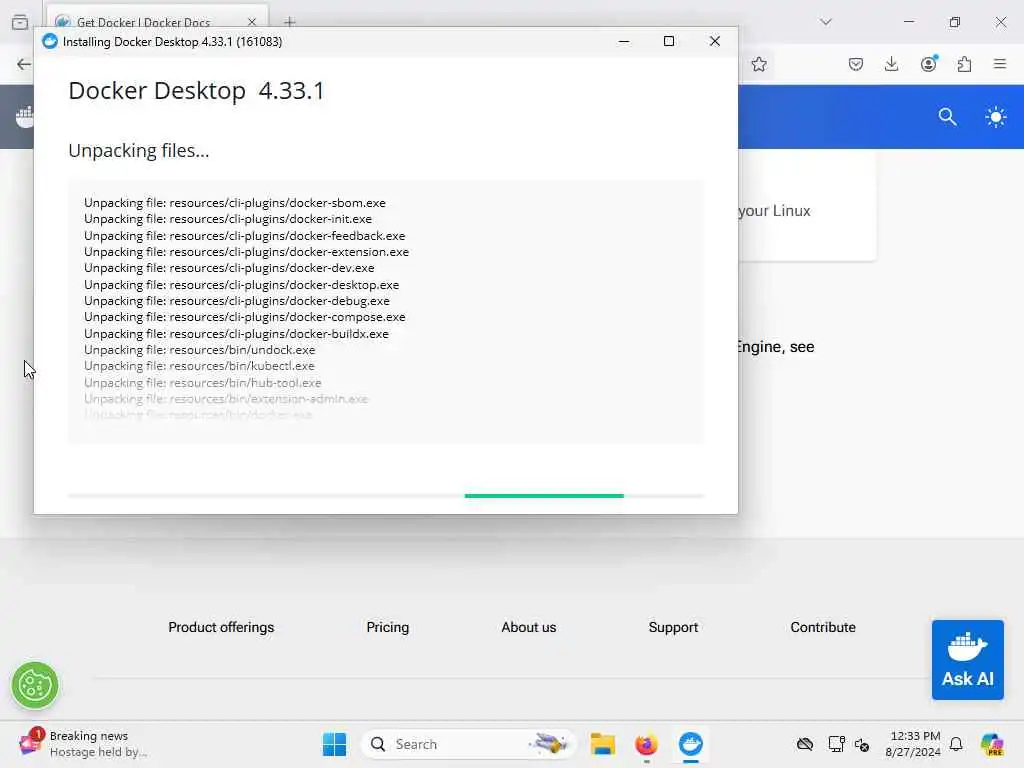Viewport: 1024px width, 768px height.
Task: Click the 'Docker Desktop 4.33.1' installer heading
Action: pos(196,91)
